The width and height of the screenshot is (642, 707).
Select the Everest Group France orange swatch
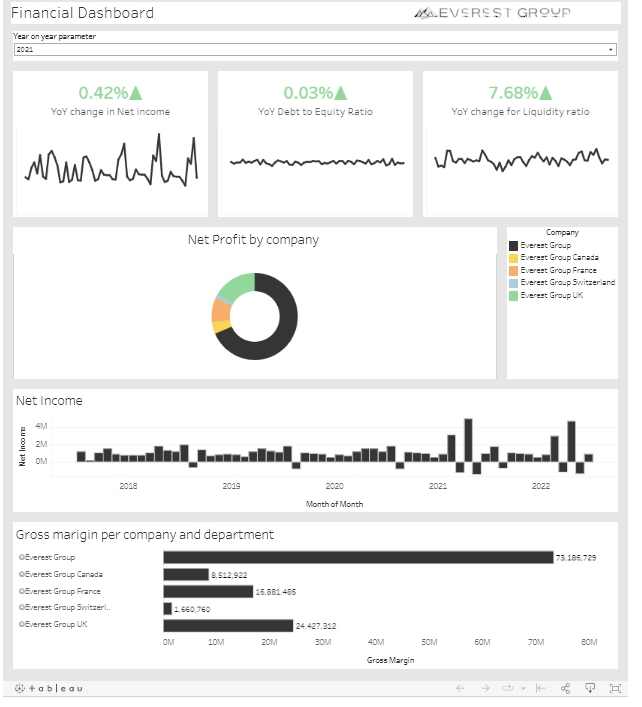point(513,271)
